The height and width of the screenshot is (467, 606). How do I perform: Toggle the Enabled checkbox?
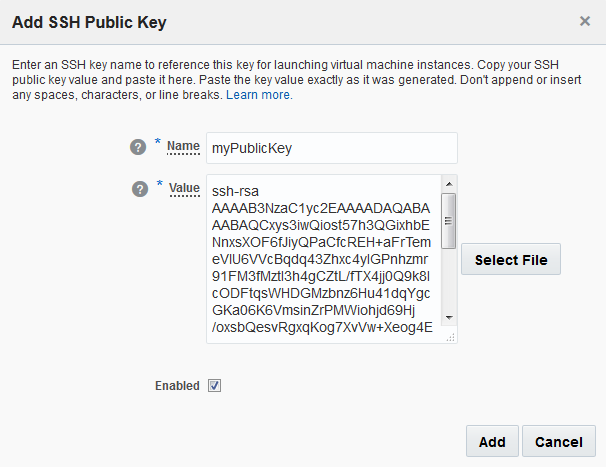[215, 385]
